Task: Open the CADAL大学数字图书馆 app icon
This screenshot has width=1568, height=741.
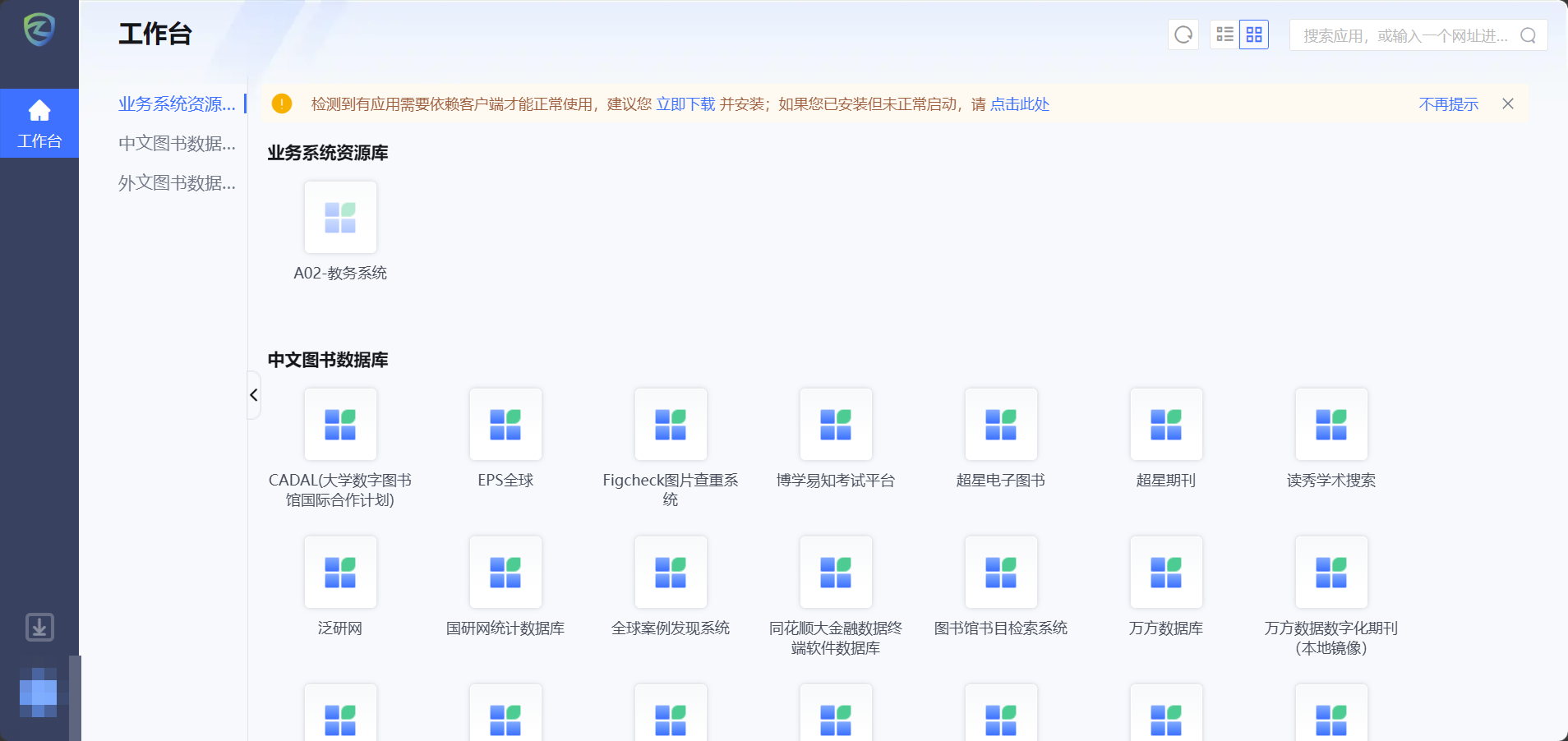Action: (x=340, y=425)
